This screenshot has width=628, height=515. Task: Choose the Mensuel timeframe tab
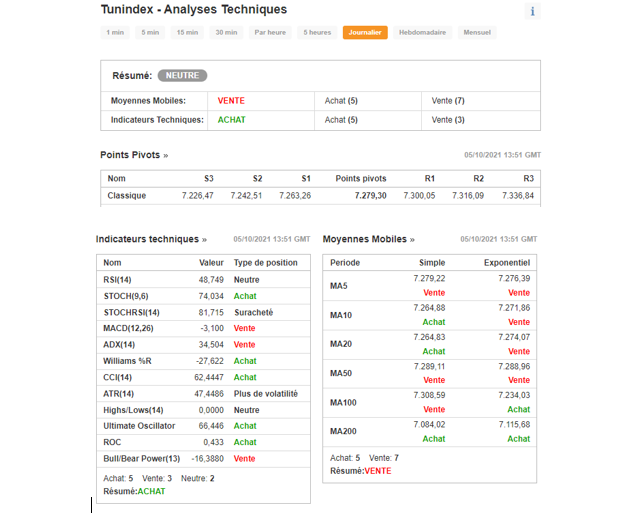tap(476, 32)
